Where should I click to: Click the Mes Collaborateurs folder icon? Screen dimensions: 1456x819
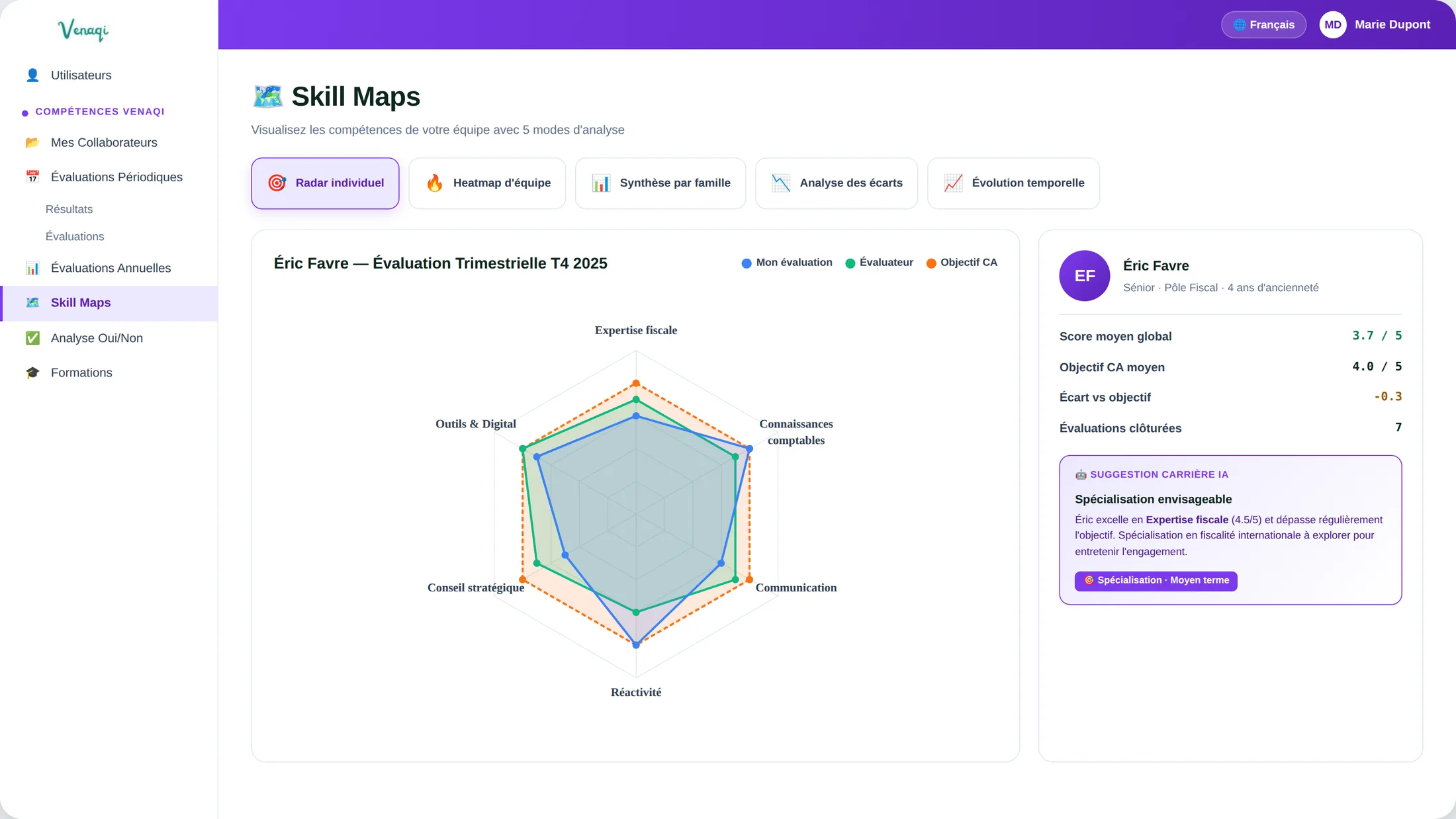coord(32,143)
